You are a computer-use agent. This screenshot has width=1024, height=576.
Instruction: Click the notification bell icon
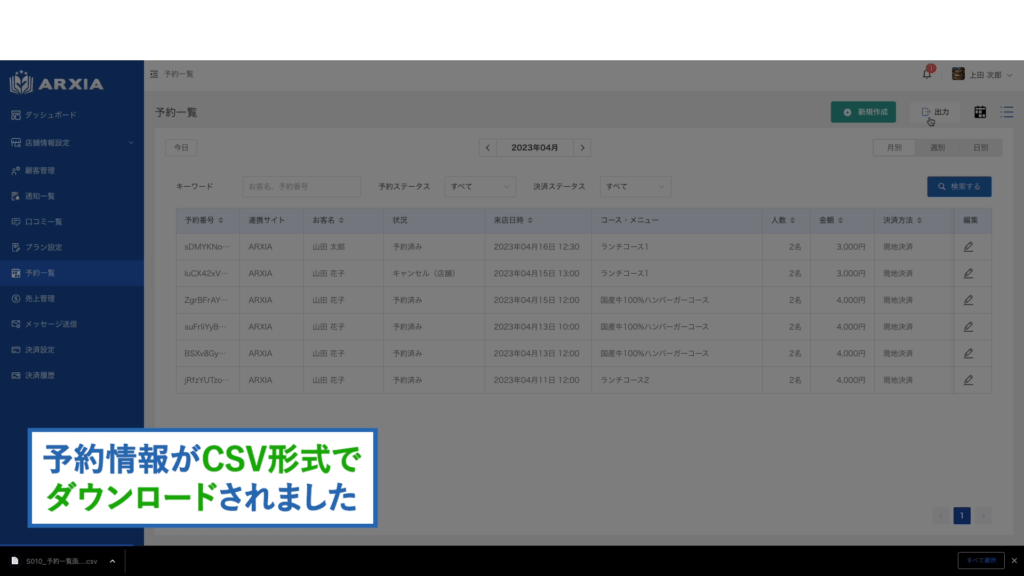926,74
